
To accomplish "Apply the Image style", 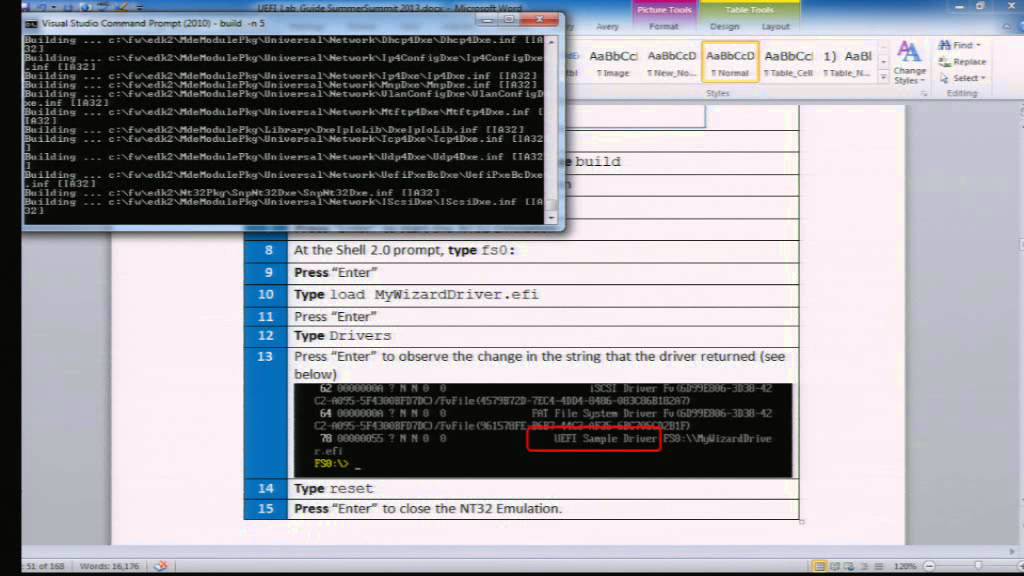I will click(613, 63).
